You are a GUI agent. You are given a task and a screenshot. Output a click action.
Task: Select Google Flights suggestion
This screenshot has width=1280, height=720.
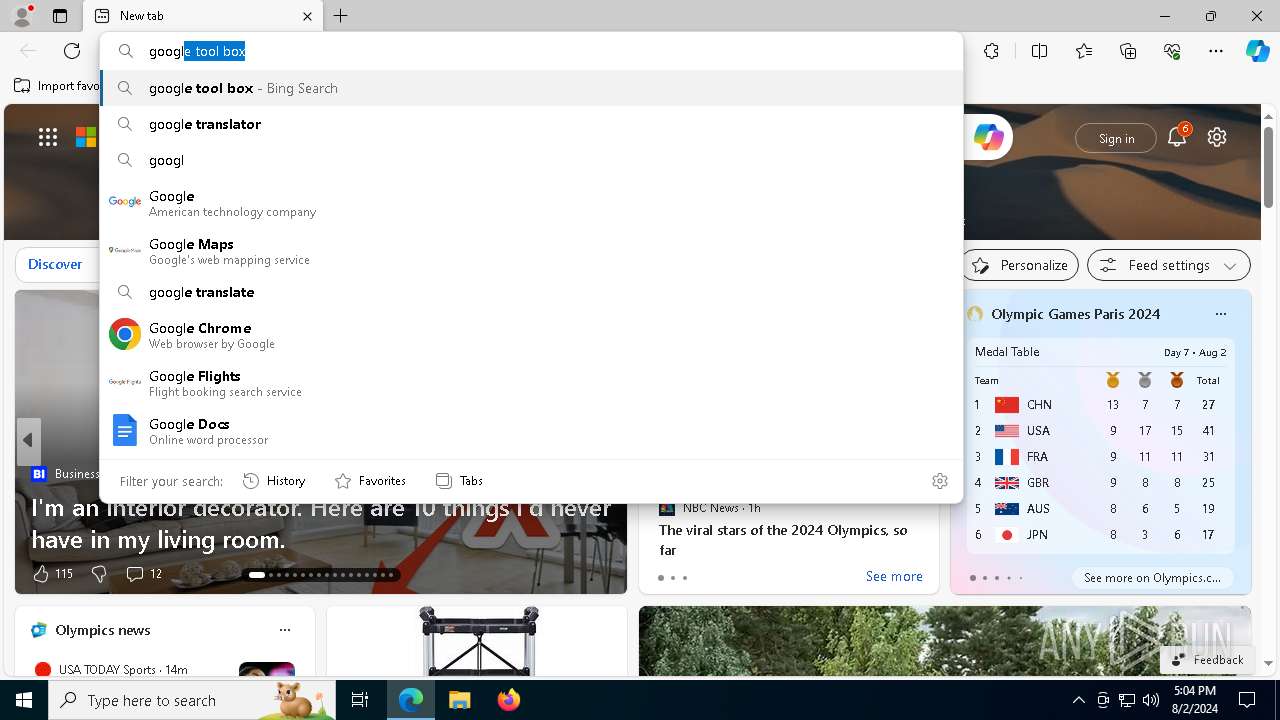[532, 383]
